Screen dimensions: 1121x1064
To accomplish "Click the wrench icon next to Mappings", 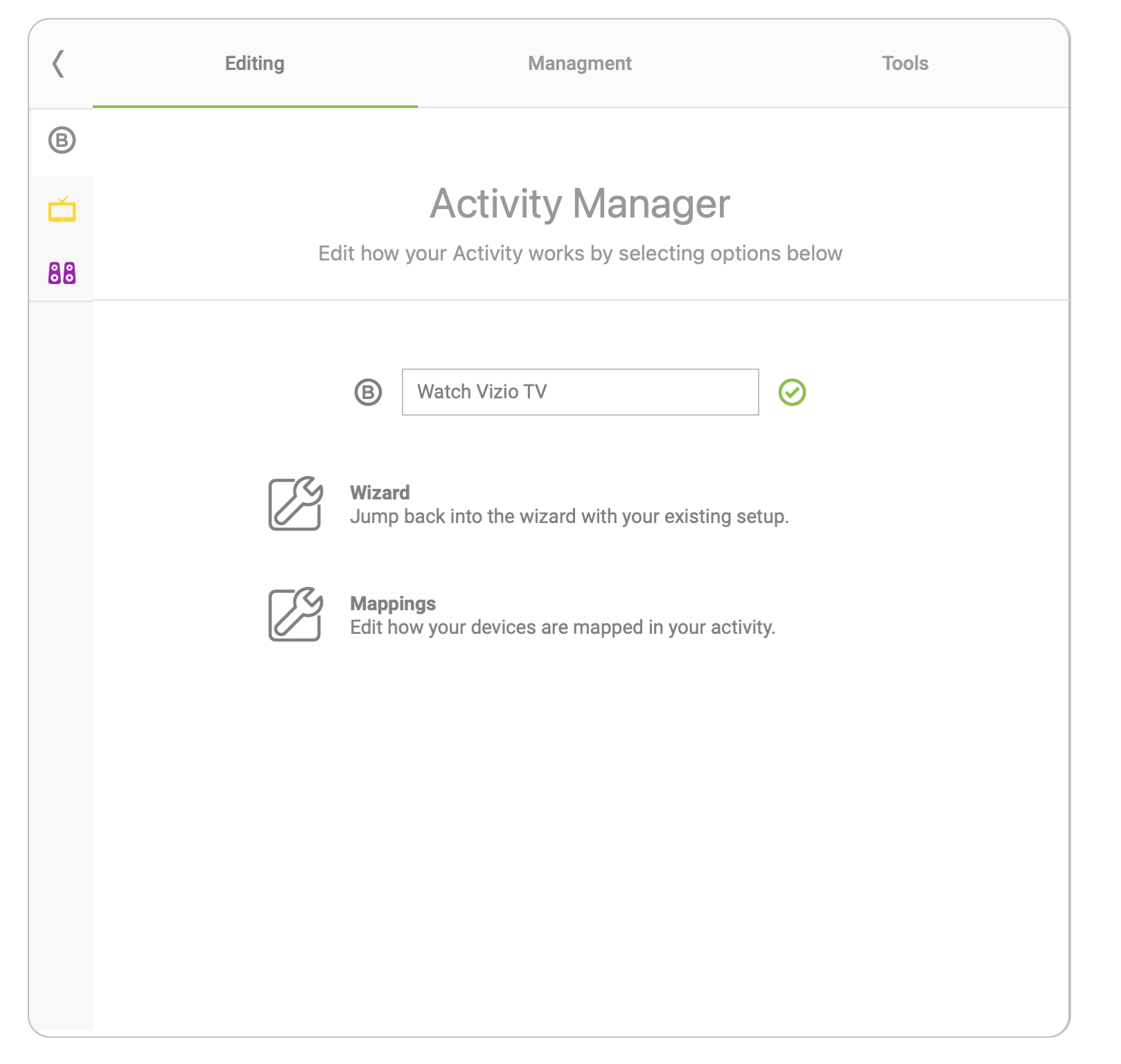I will (x=295, y=614).
